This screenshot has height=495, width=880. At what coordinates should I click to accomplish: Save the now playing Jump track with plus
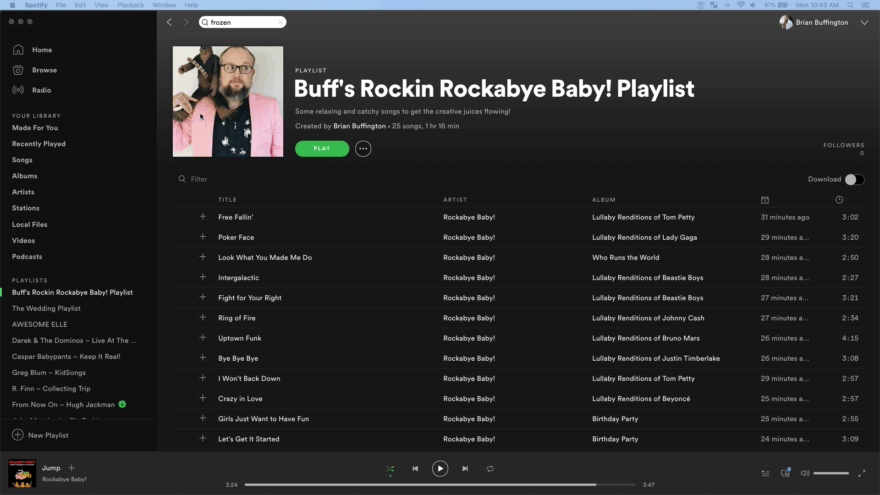click(71, 468)
